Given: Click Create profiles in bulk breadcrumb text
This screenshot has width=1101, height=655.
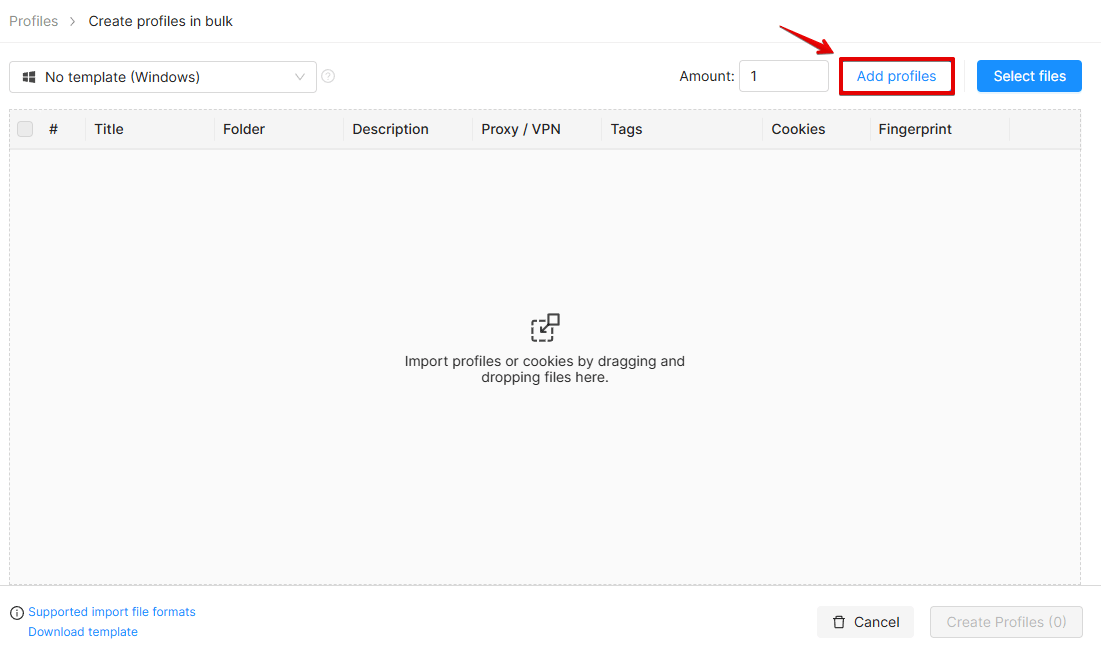Looking at the screenshot, I should tap(160, 21).
